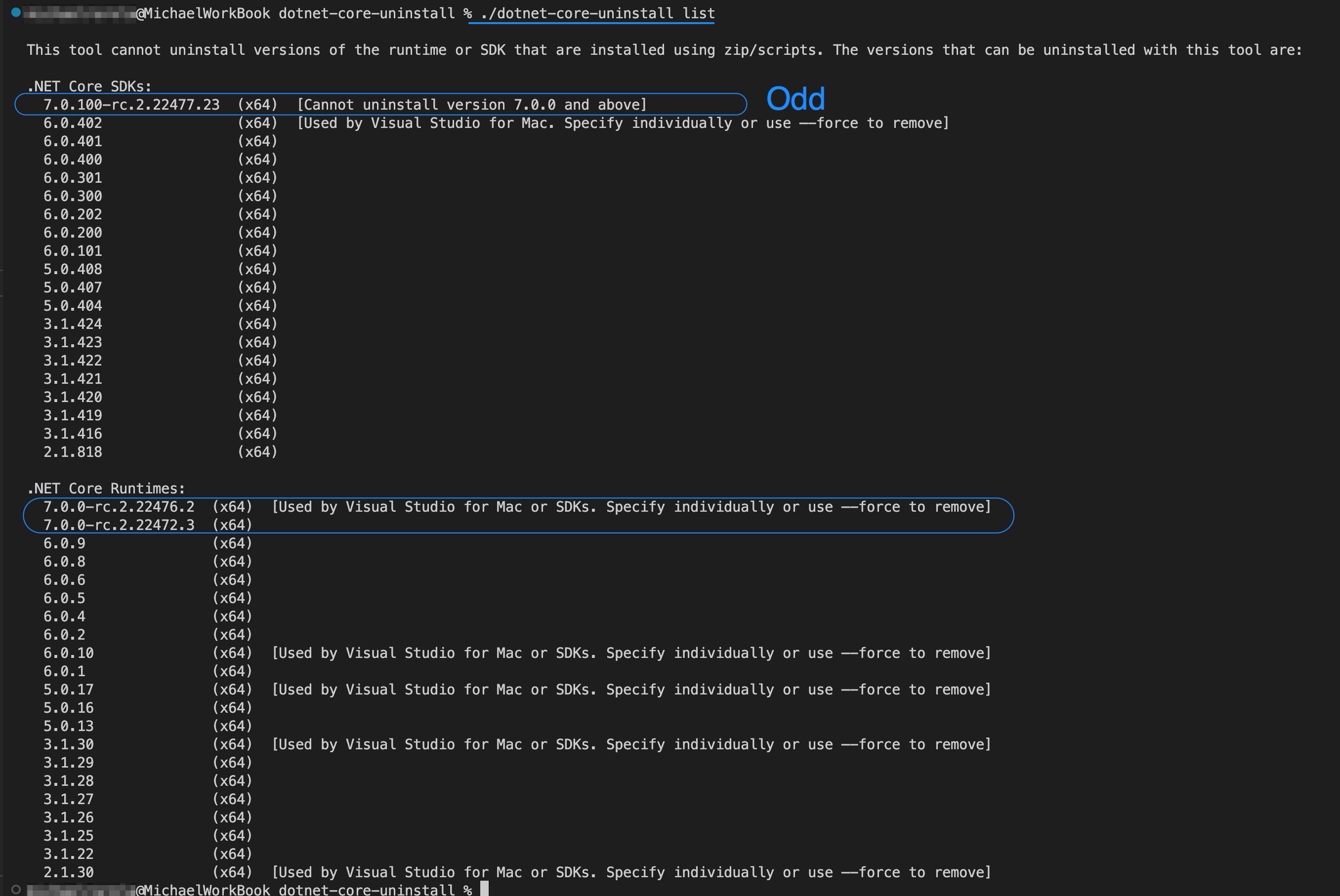
Task: Click runtime version 7.0.0-rc.2.22472.3
Action: click(x=119, y=525)
